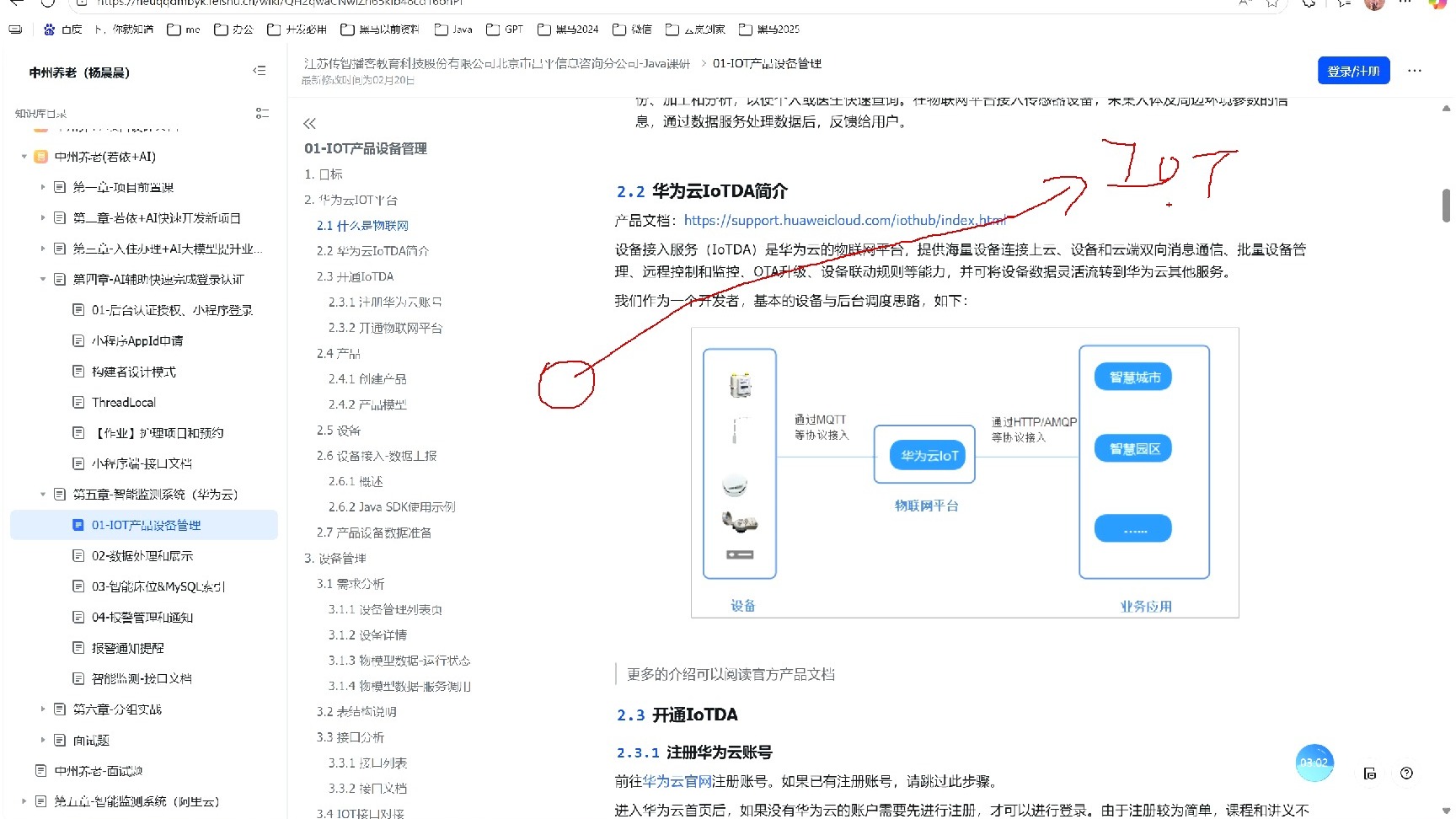Open the ThreadLocal page

pos(124,403)
